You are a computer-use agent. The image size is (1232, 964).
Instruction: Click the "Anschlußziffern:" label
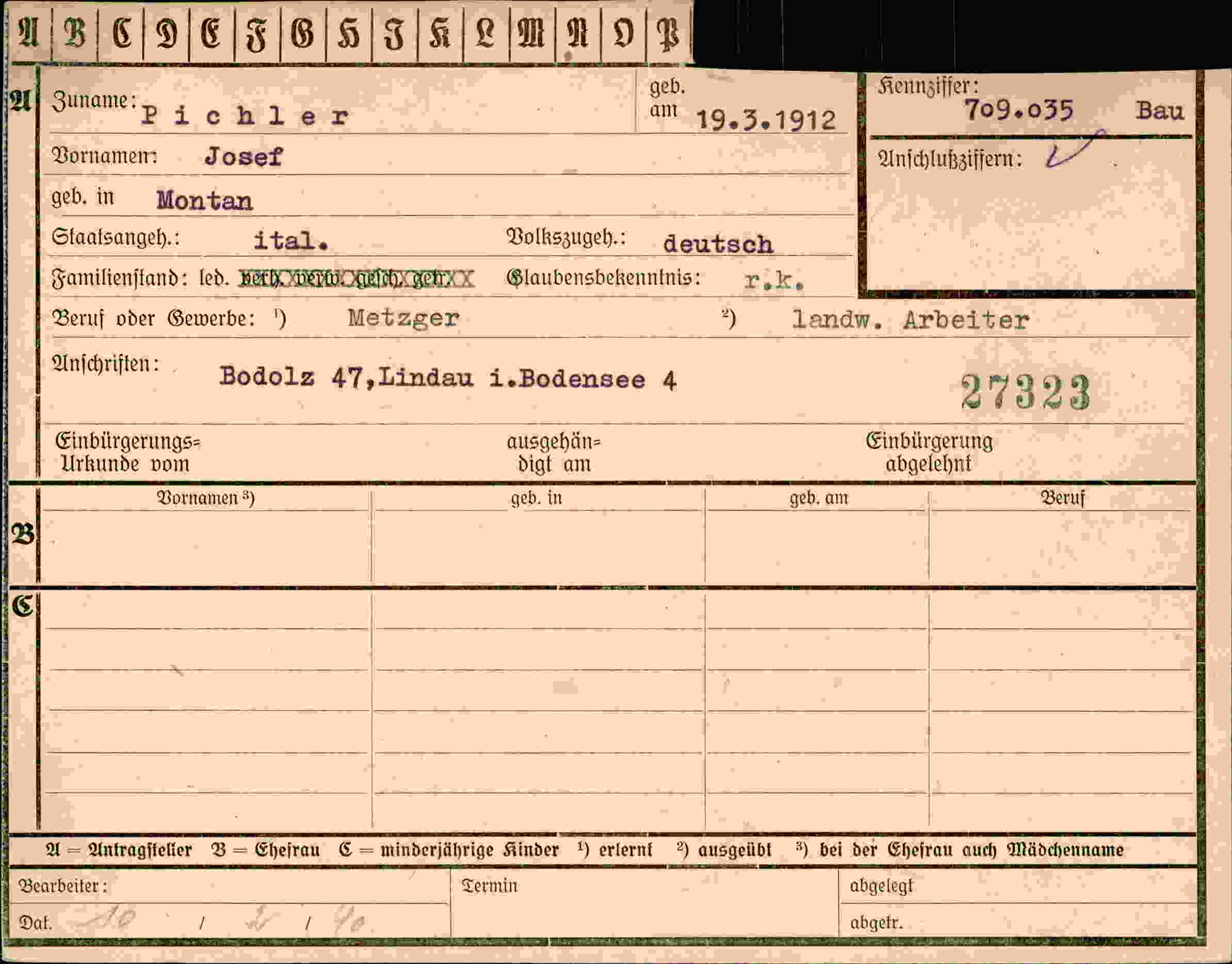[x=949, y=160]
